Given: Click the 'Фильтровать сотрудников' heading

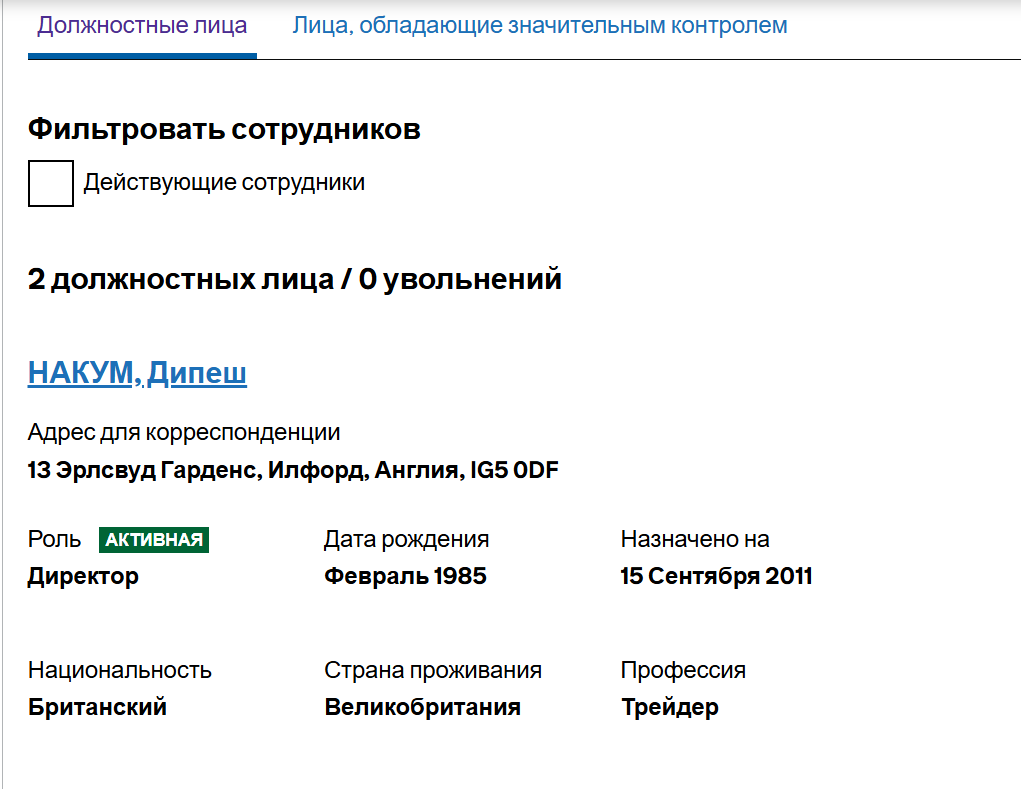Looking at the screenshot, I should (x=224, y=129).
